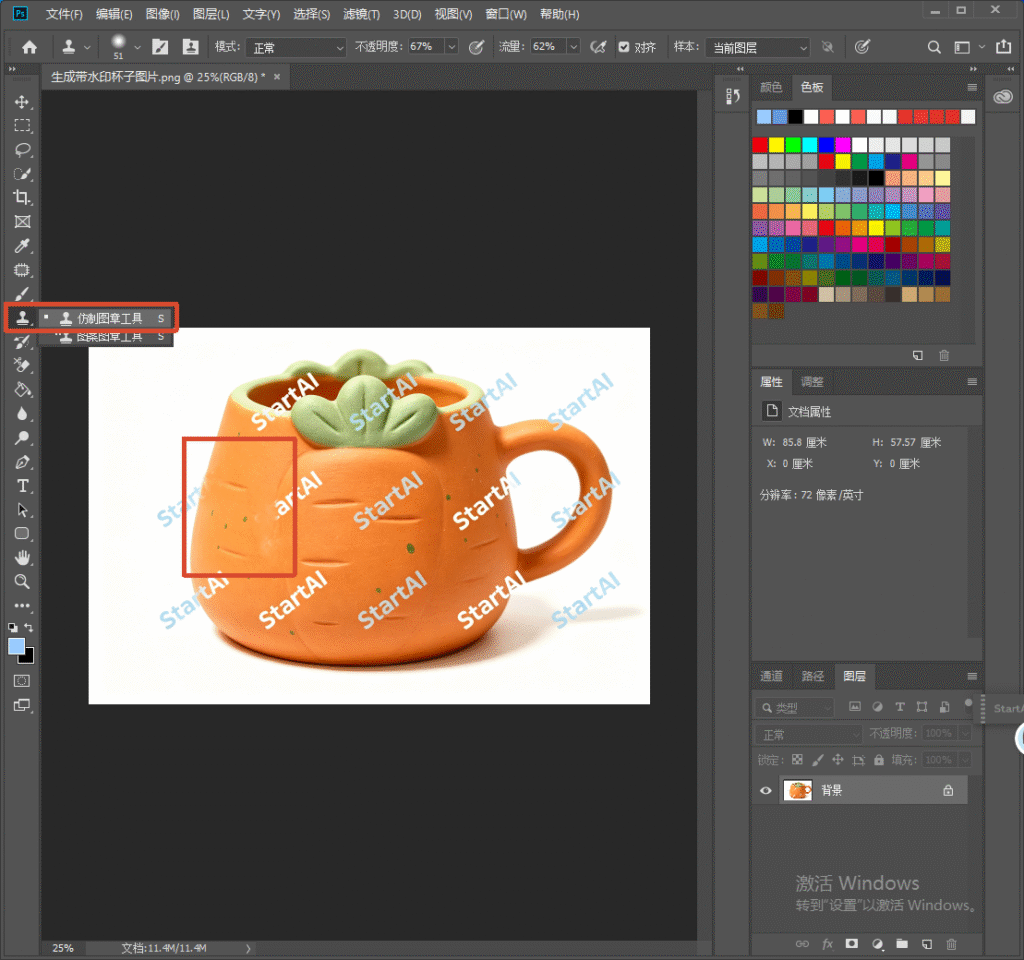Switch to the 路径 tab
Viewport: 1024px width, 960px height.
[812, 676]
